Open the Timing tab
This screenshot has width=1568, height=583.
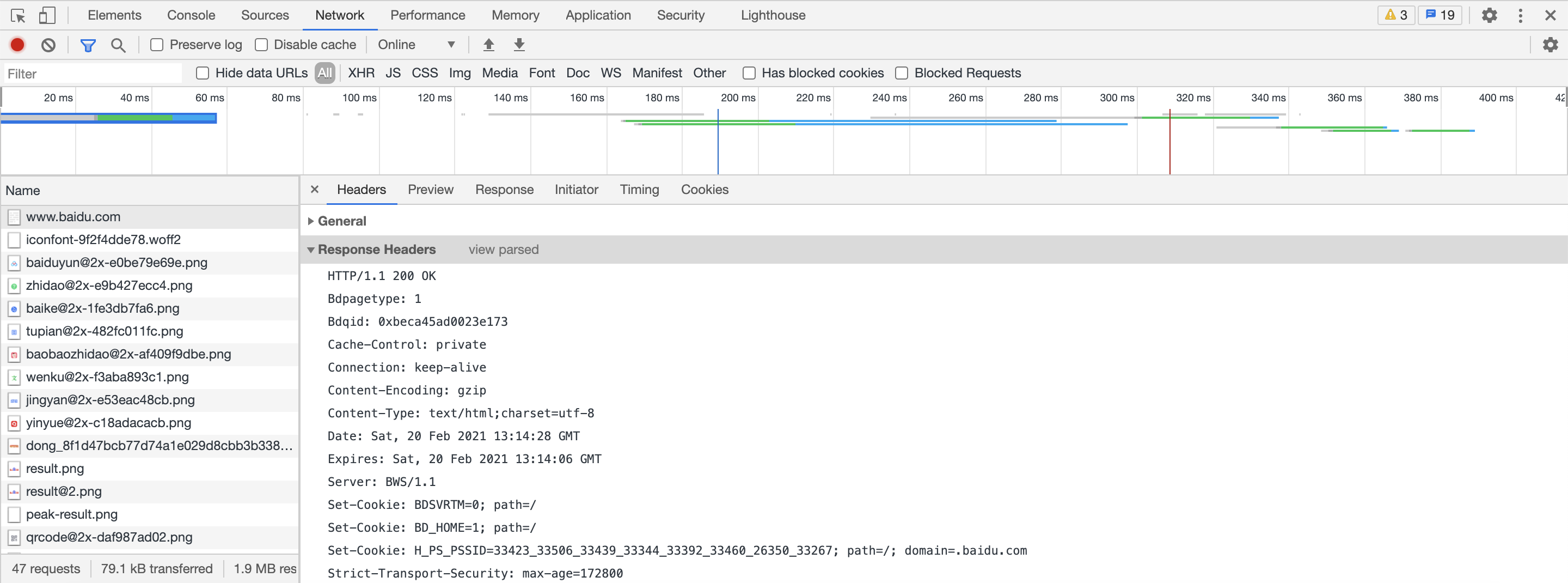tap(639, 190)
